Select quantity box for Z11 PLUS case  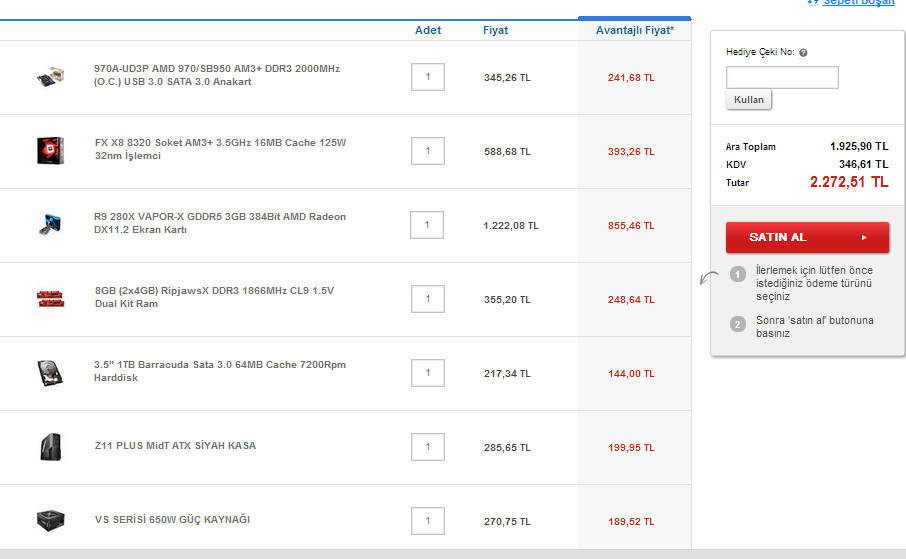point(428,447)
